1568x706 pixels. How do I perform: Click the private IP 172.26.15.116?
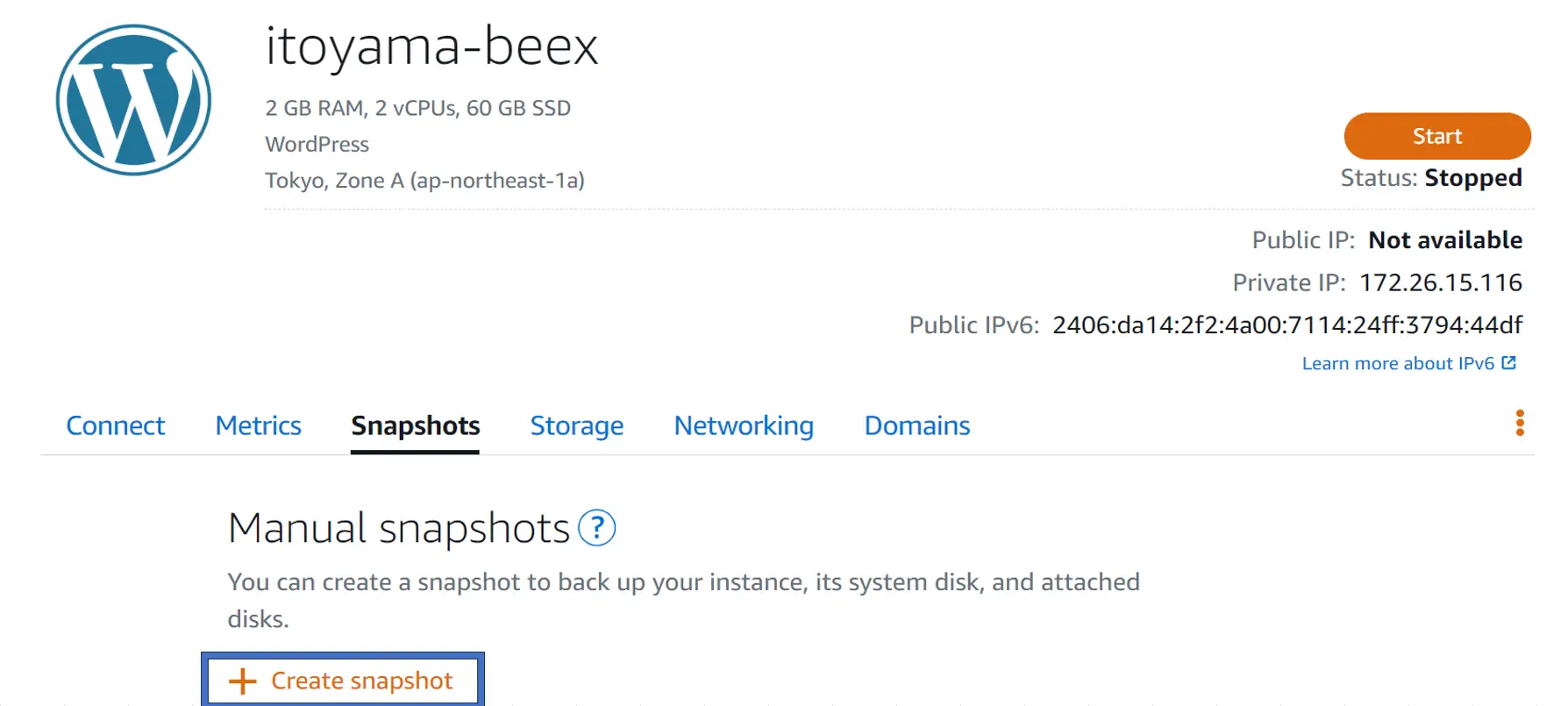click(1441, 282)
